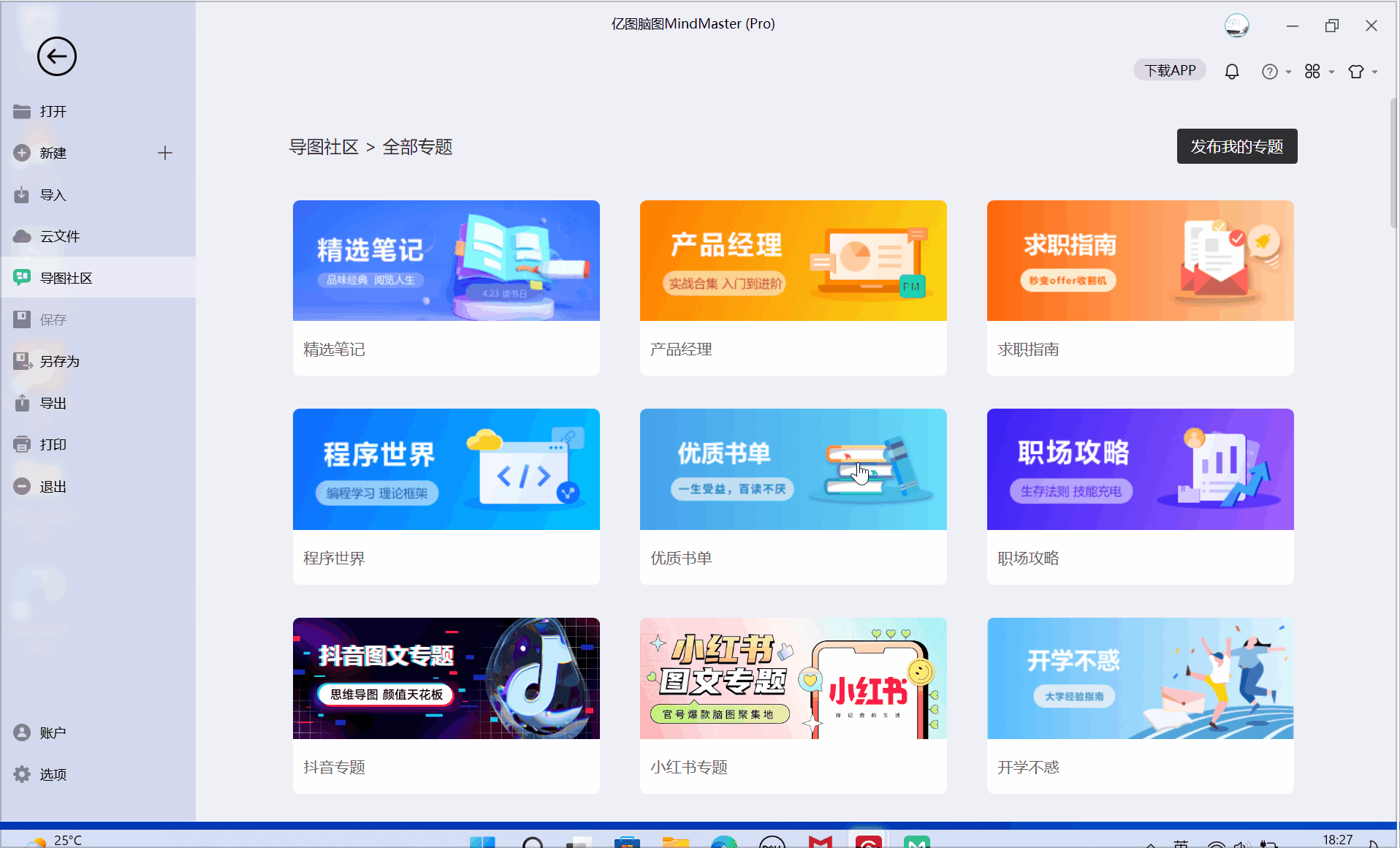Open the 产品经理 topic banner
1400x848 pixels.
794,260
